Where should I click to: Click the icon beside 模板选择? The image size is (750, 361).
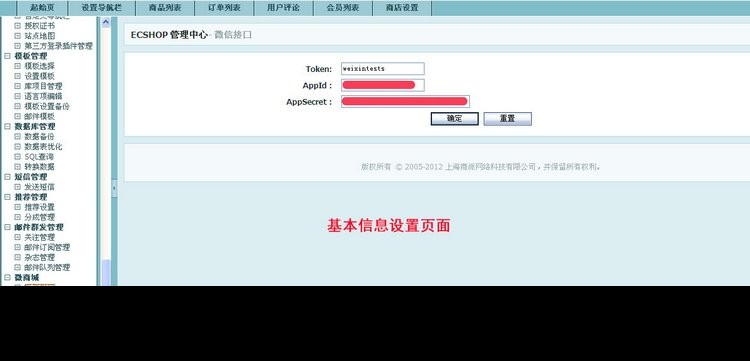pos(18,66)
